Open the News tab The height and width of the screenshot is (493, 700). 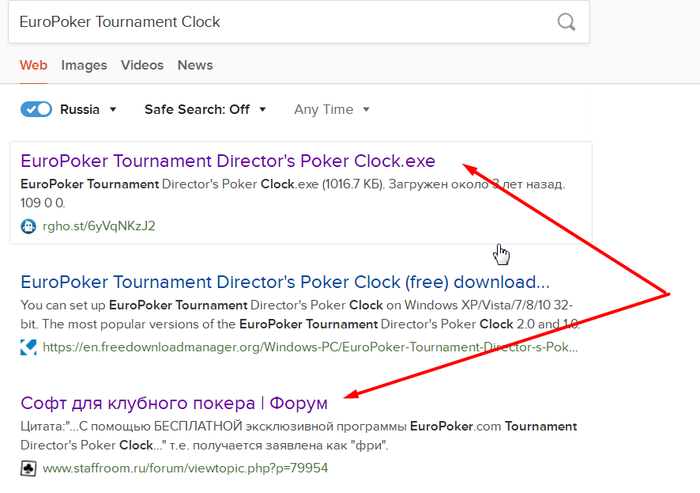click(x=195, y=65)
